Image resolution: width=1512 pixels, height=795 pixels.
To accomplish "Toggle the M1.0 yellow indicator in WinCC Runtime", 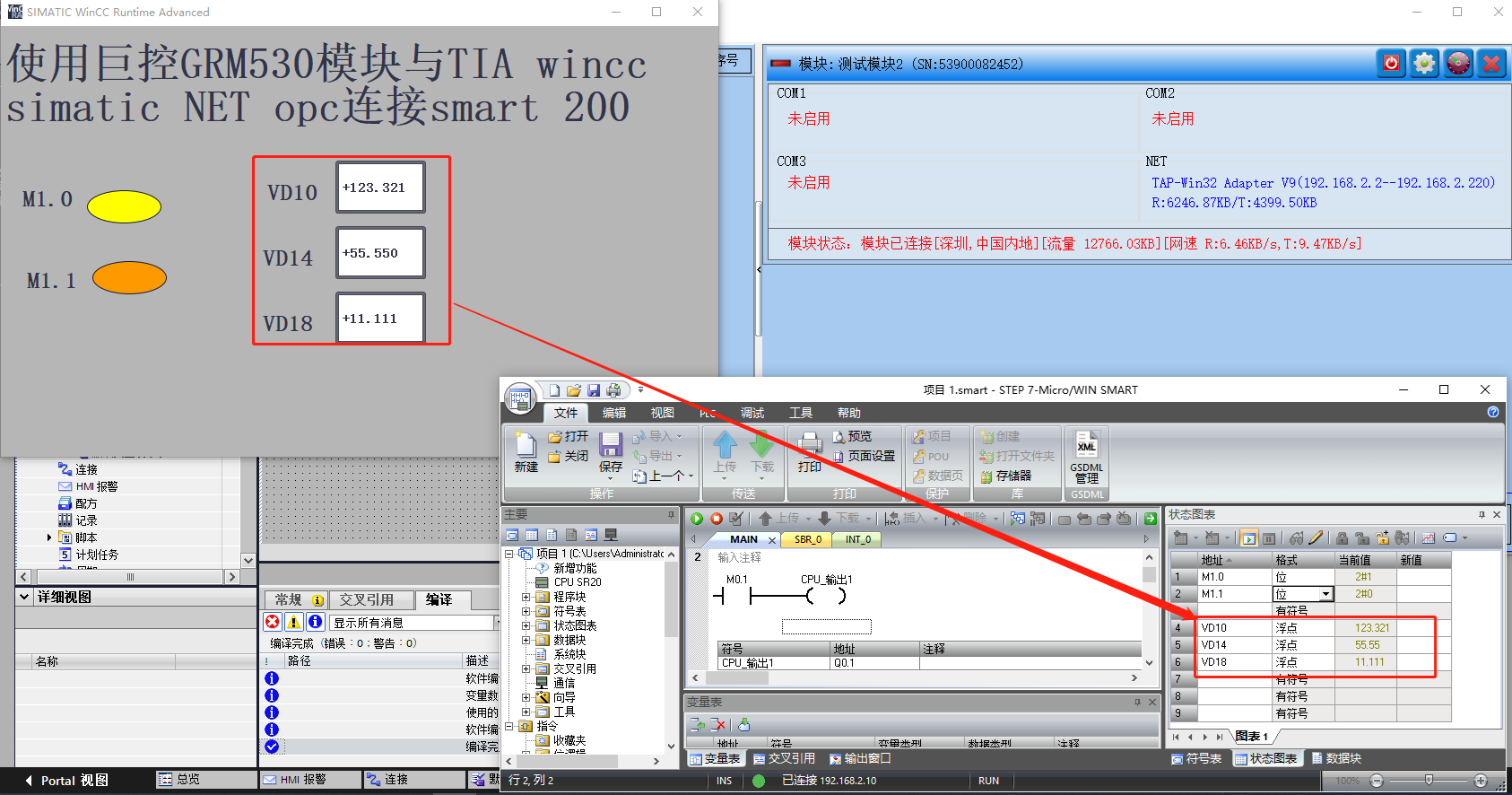I will click(x=124, y=206).
